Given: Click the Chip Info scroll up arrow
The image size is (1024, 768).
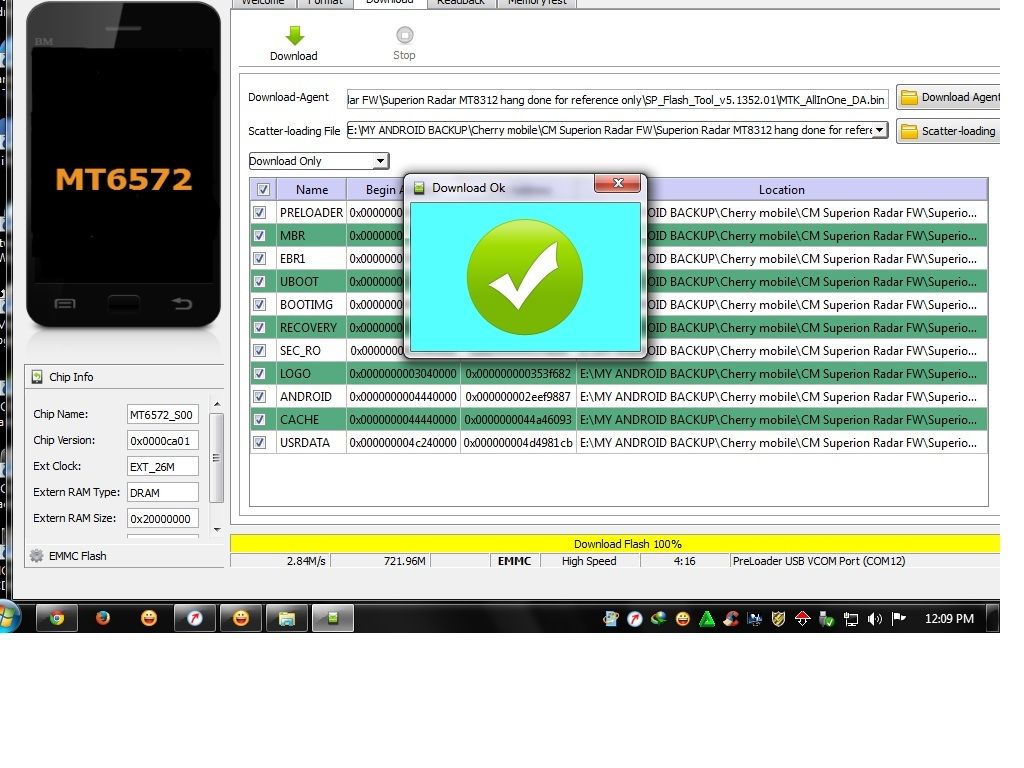Looking at the screenshot, I should tap(217, 404).
